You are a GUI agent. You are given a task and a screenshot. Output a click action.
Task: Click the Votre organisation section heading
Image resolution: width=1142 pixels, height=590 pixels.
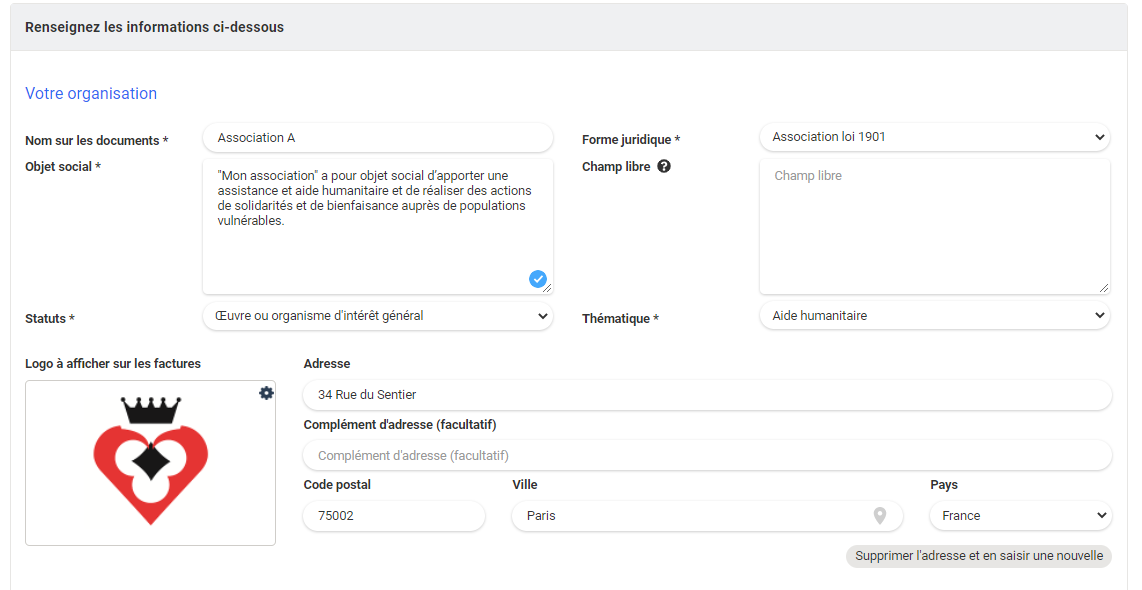pos(91,94)
